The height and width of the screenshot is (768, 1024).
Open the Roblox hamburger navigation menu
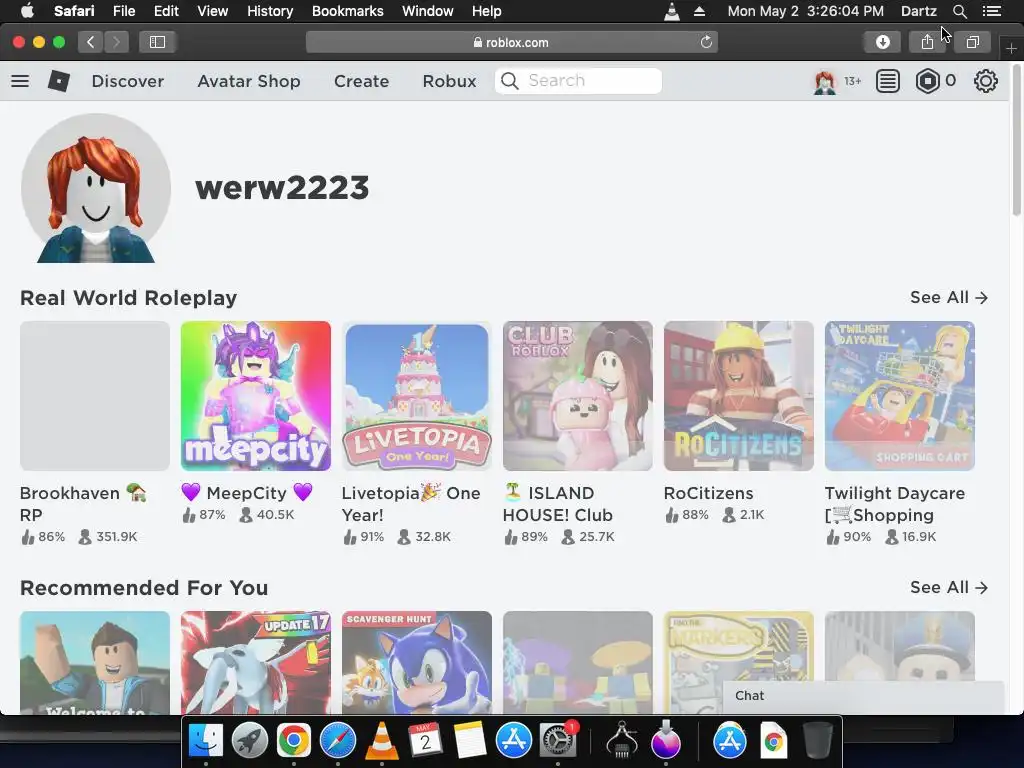(x=20, y=81)
